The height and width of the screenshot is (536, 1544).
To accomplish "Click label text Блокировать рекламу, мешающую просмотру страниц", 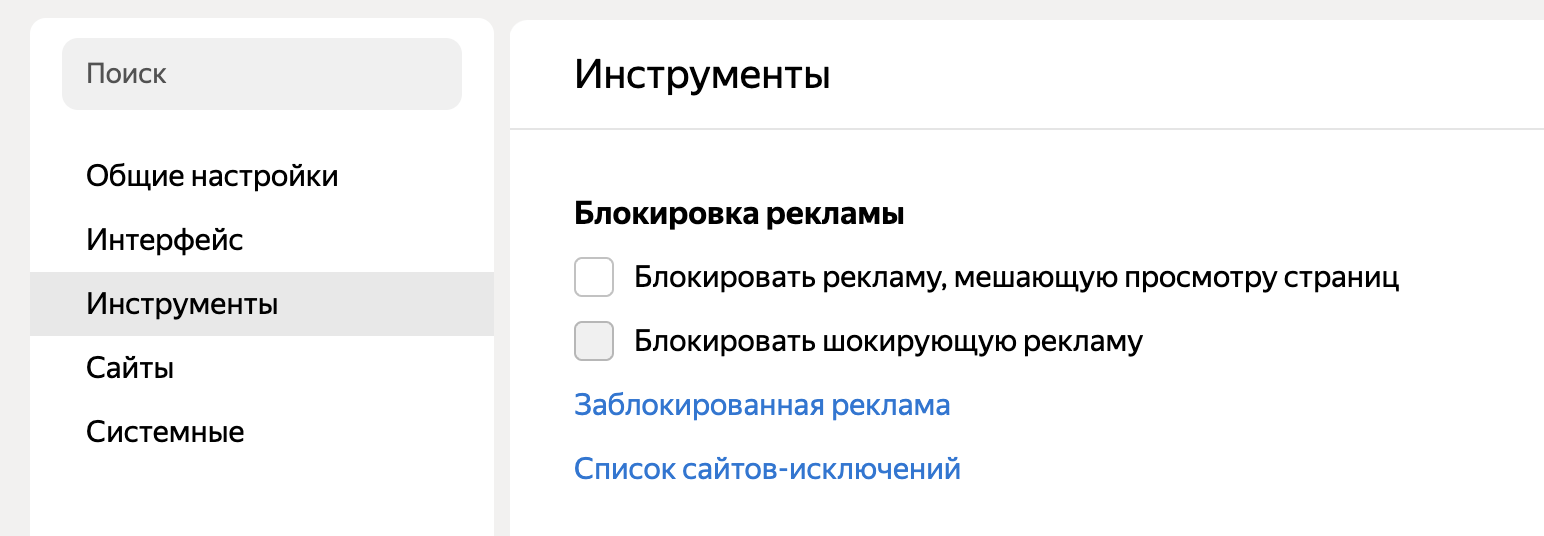I will coord(1016,277).
